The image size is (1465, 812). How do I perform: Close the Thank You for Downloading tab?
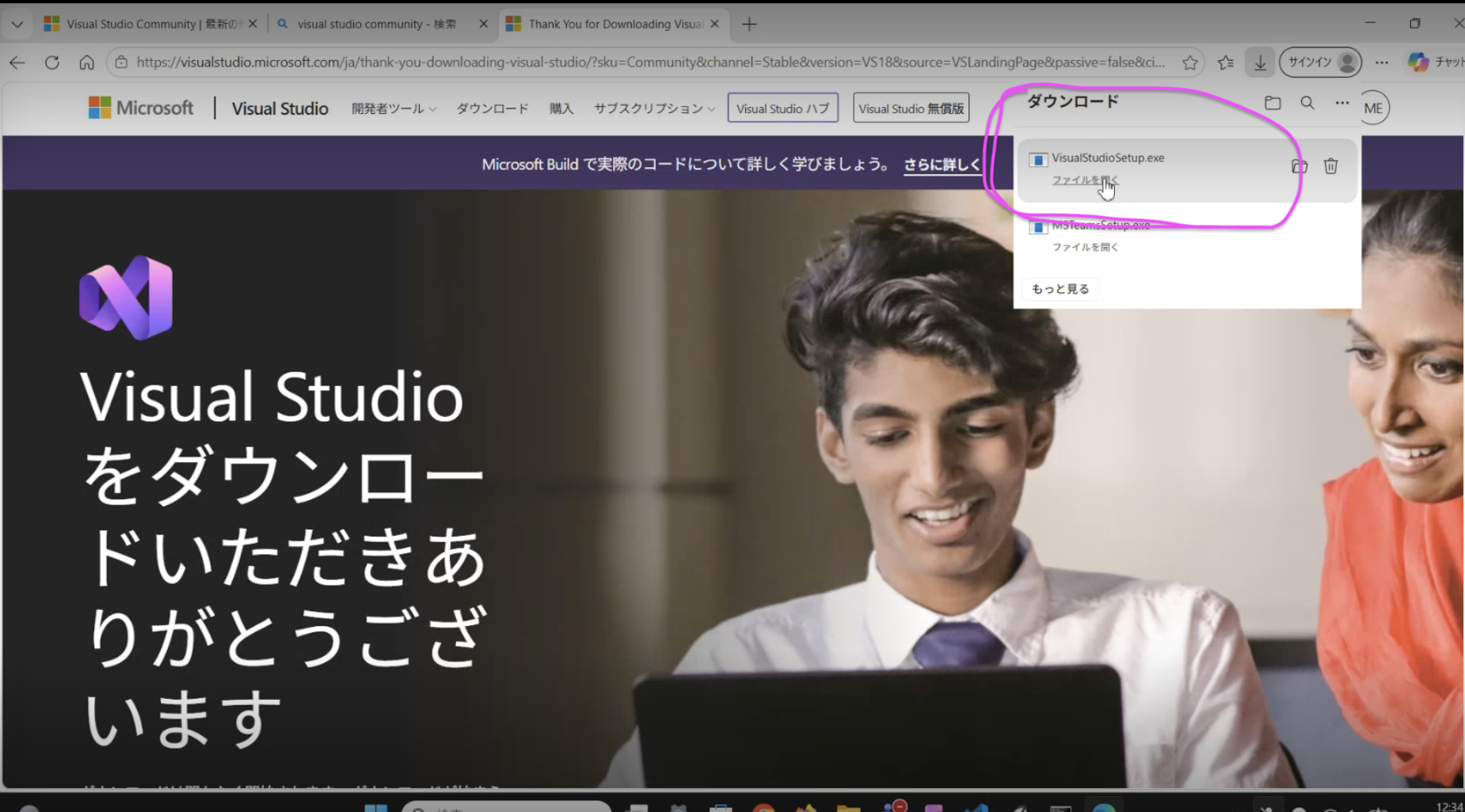(715, 24)
